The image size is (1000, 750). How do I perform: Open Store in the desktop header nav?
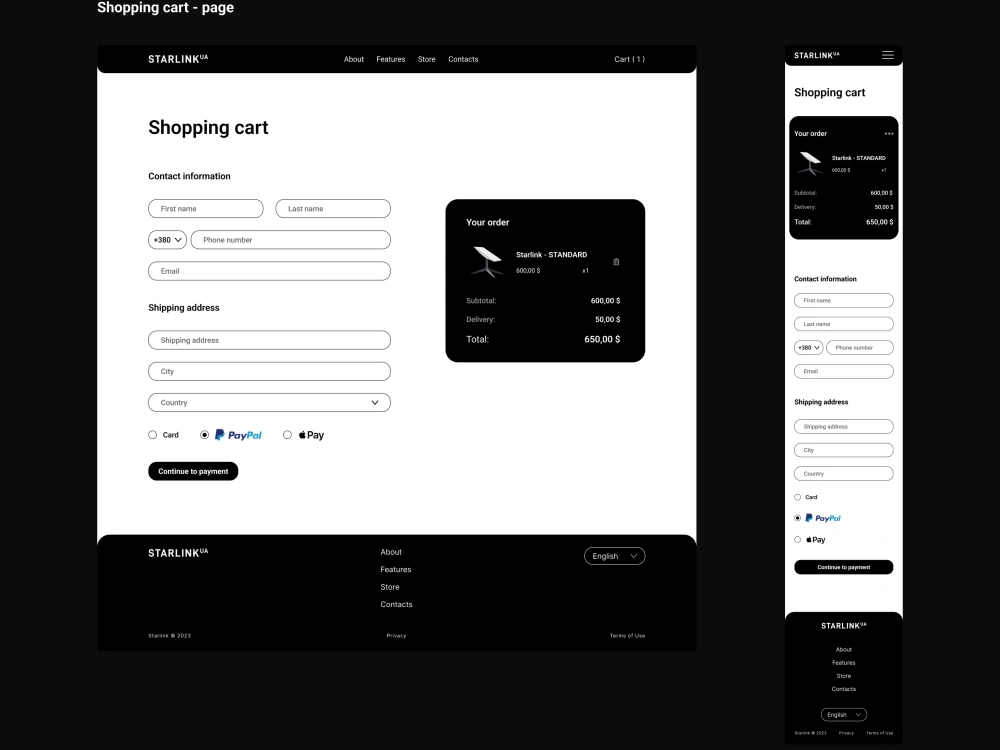[x=427, y=59]
